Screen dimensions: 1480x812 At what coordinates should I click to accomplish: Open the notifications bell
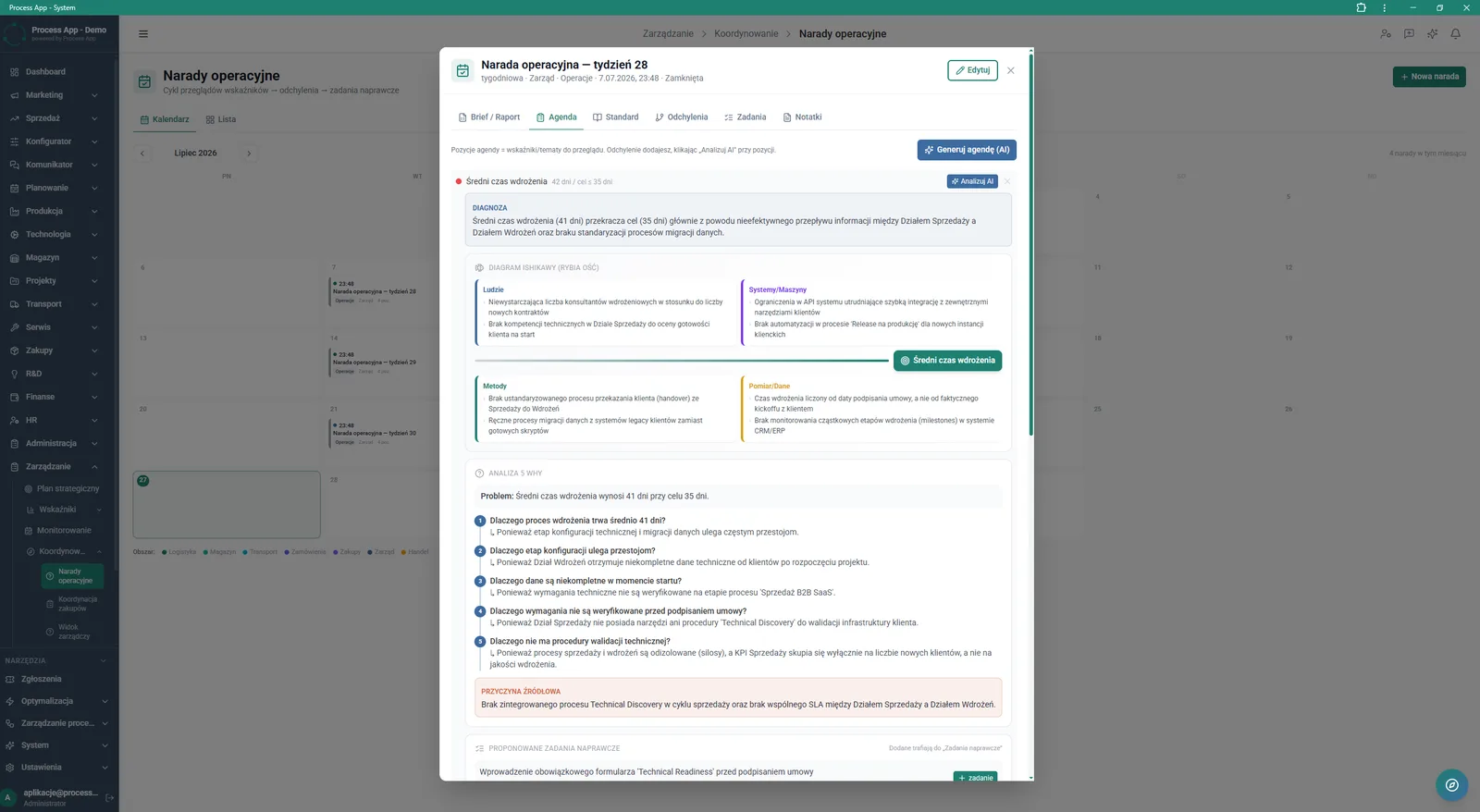click(1455, 34)
